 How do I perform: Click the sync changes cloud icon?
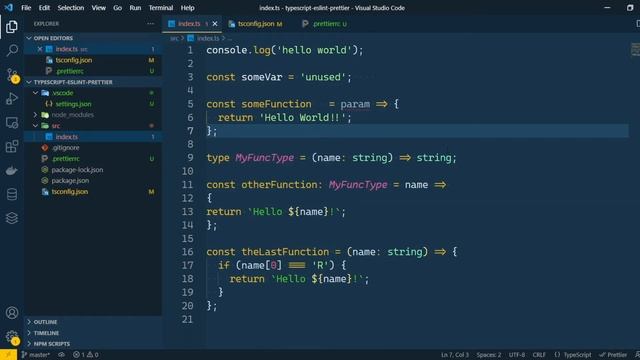click(61, 355)
